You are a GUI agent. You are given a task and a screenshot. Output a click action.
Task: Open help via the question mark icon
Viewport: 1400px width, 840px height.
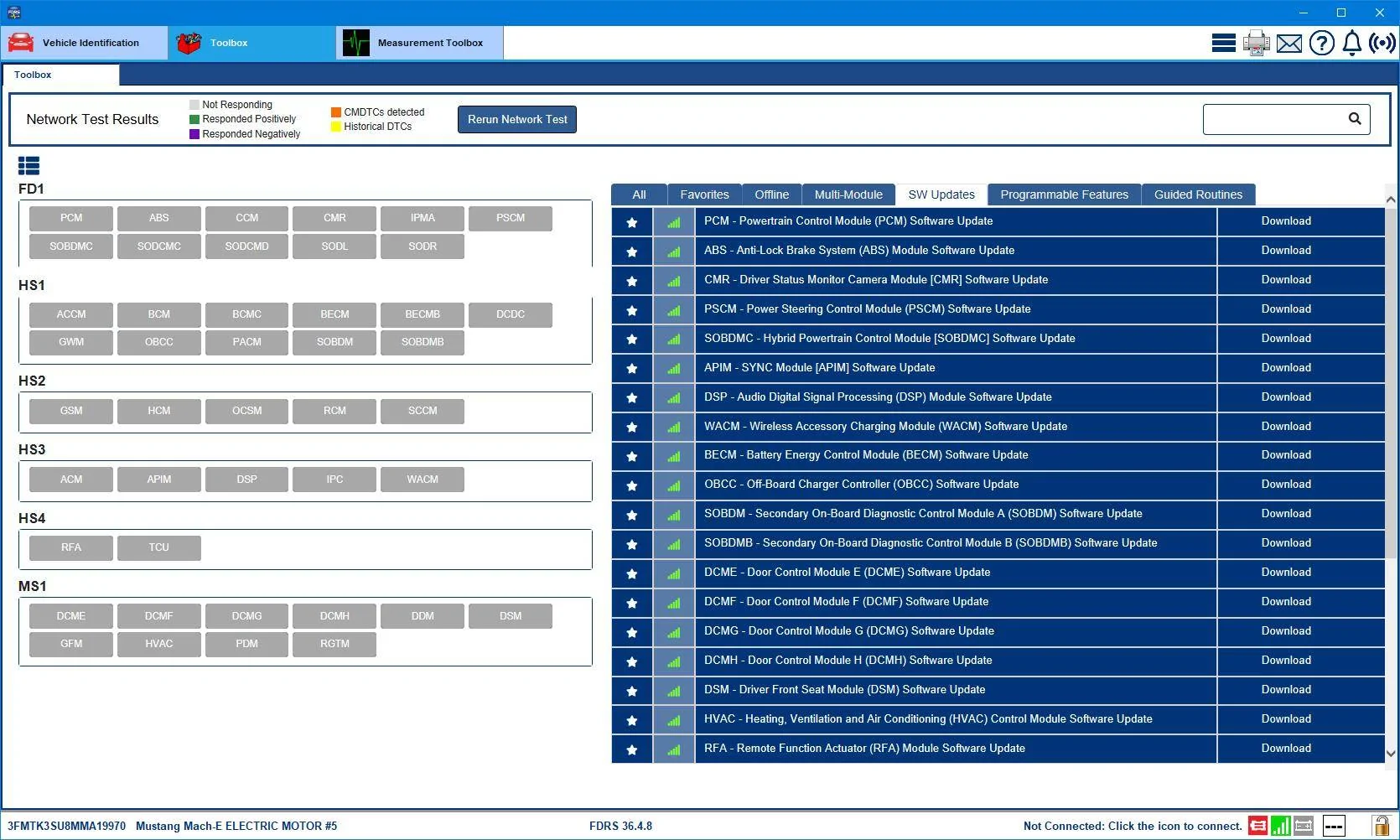(1322, 43)
